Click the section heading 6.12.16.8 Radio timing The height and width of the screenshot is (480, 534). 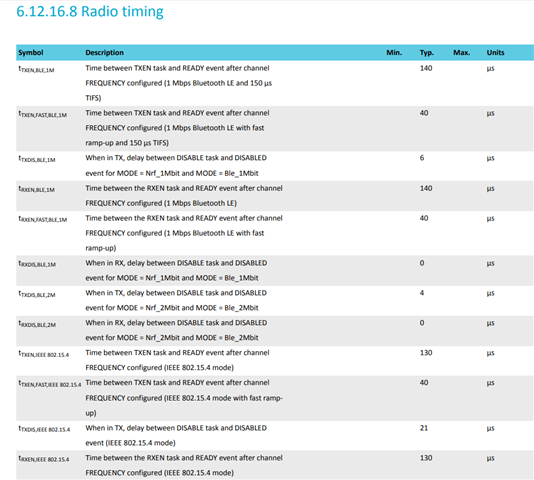click(x=90, y=11)
